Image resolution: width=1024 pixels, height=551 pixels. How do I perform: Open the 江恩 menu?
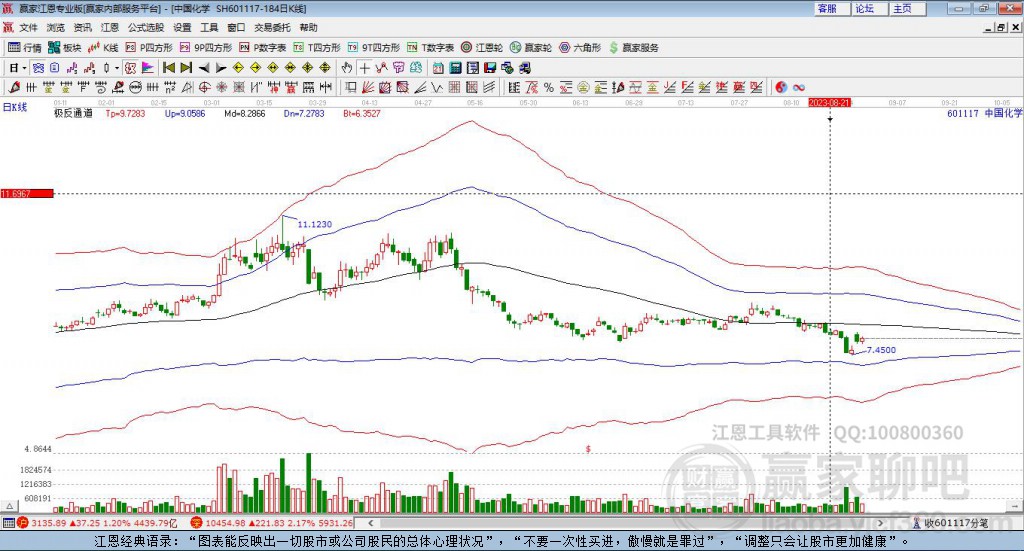109,27
